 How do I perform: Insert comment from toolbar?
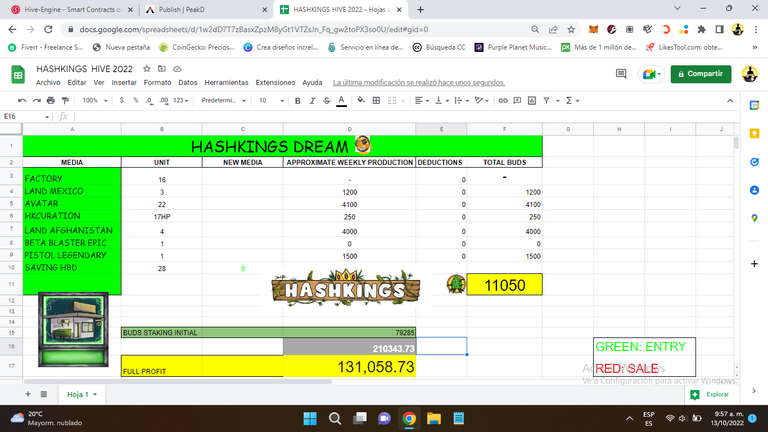pyautogui.click(x=517, y=100)
